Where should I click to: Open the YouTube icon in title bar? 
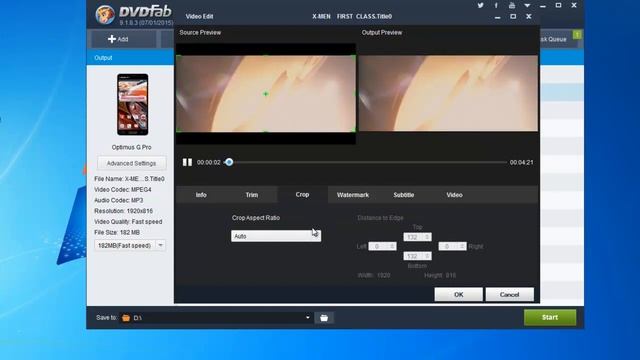click(511, 5)
